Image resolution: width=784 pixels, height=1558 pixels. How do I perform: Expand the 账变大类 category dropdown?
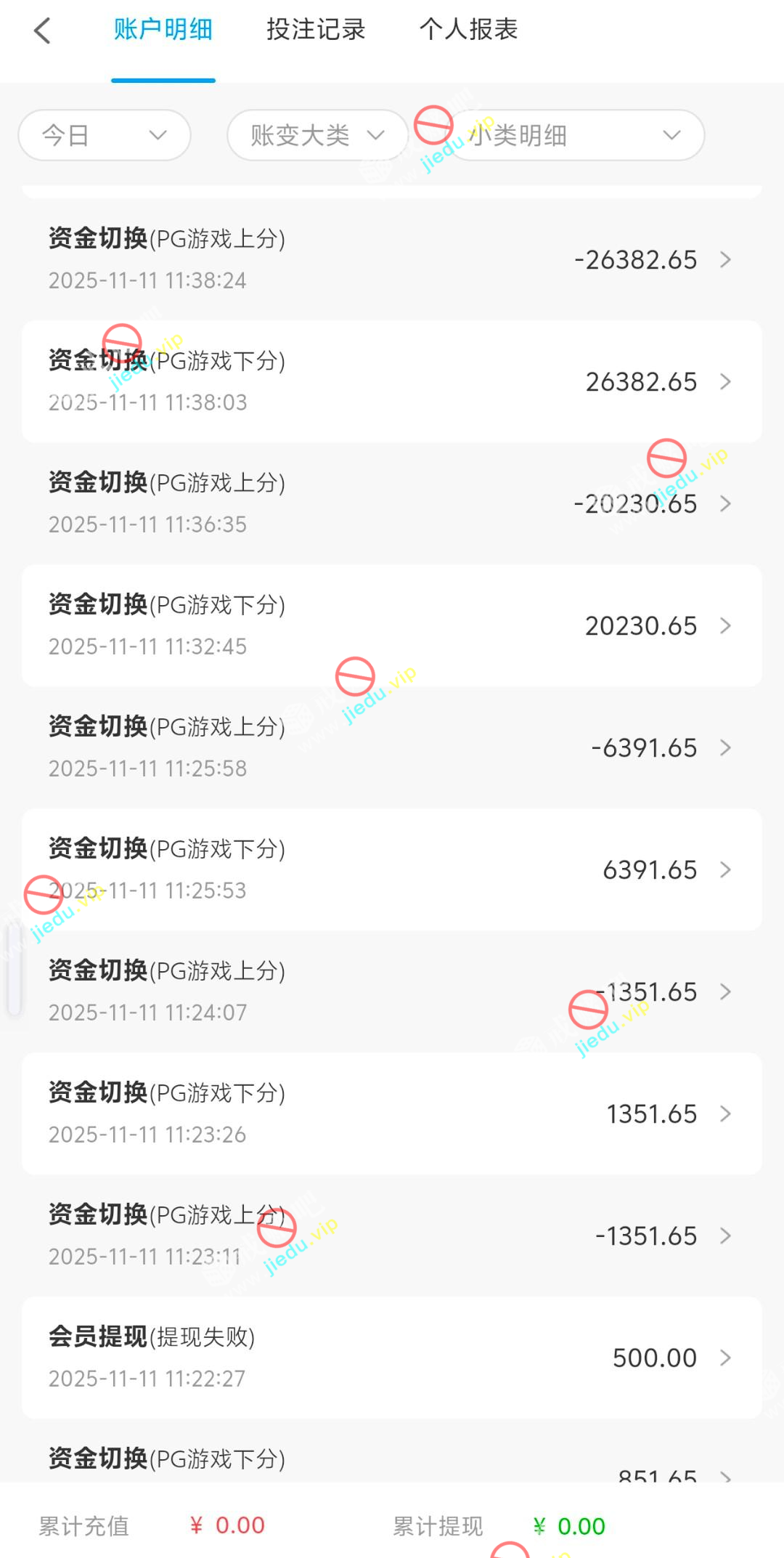click(317, 135)
